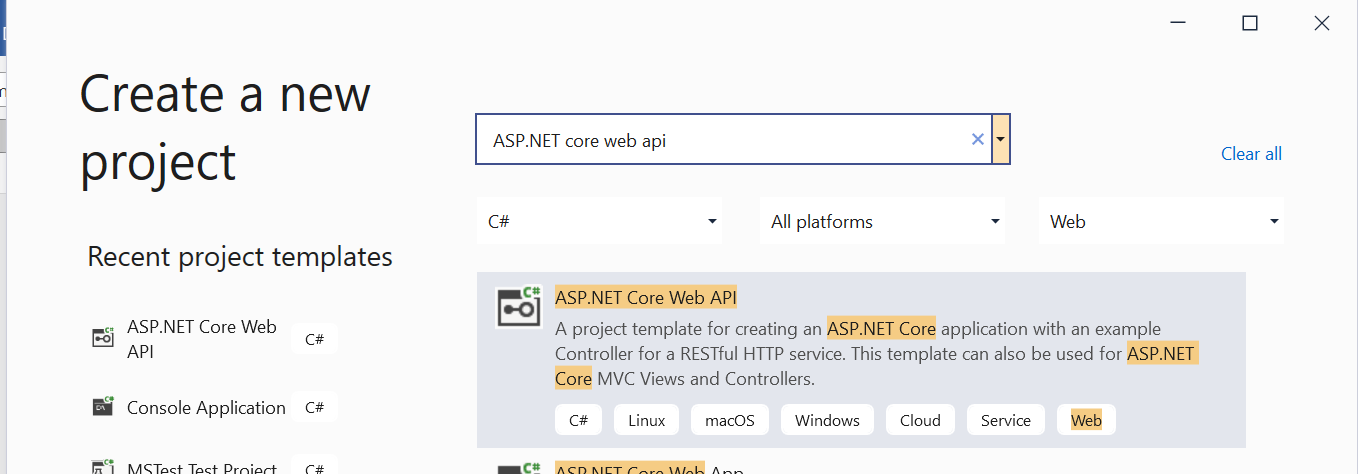Click the Clear all filters link
The height and width of the screenshot is (474, 1358).
tap(1251, 154)
